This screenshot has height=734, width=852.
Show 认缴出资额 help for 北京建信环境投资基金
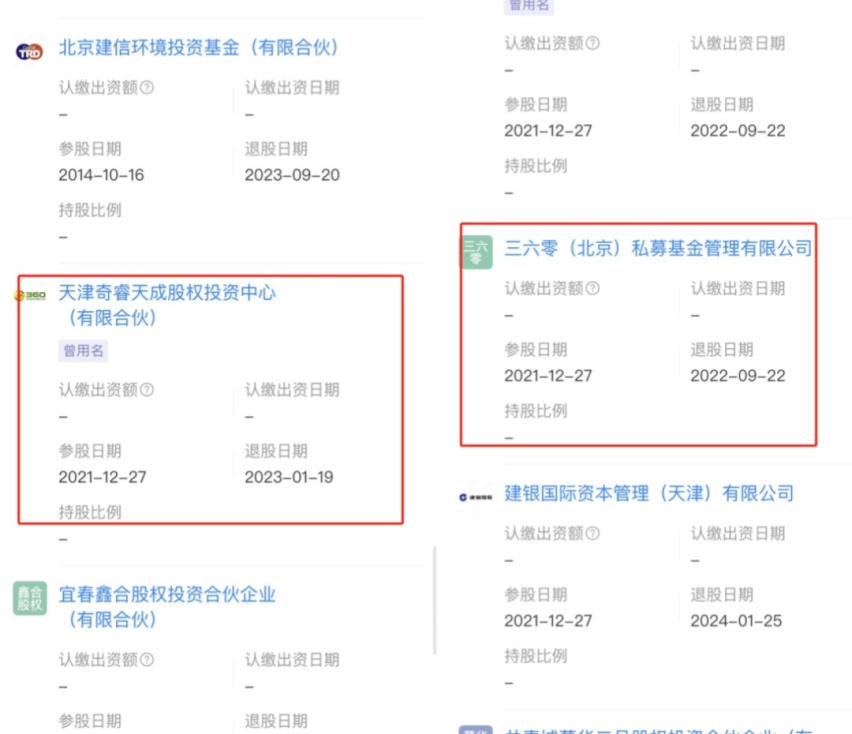point(147,87)
